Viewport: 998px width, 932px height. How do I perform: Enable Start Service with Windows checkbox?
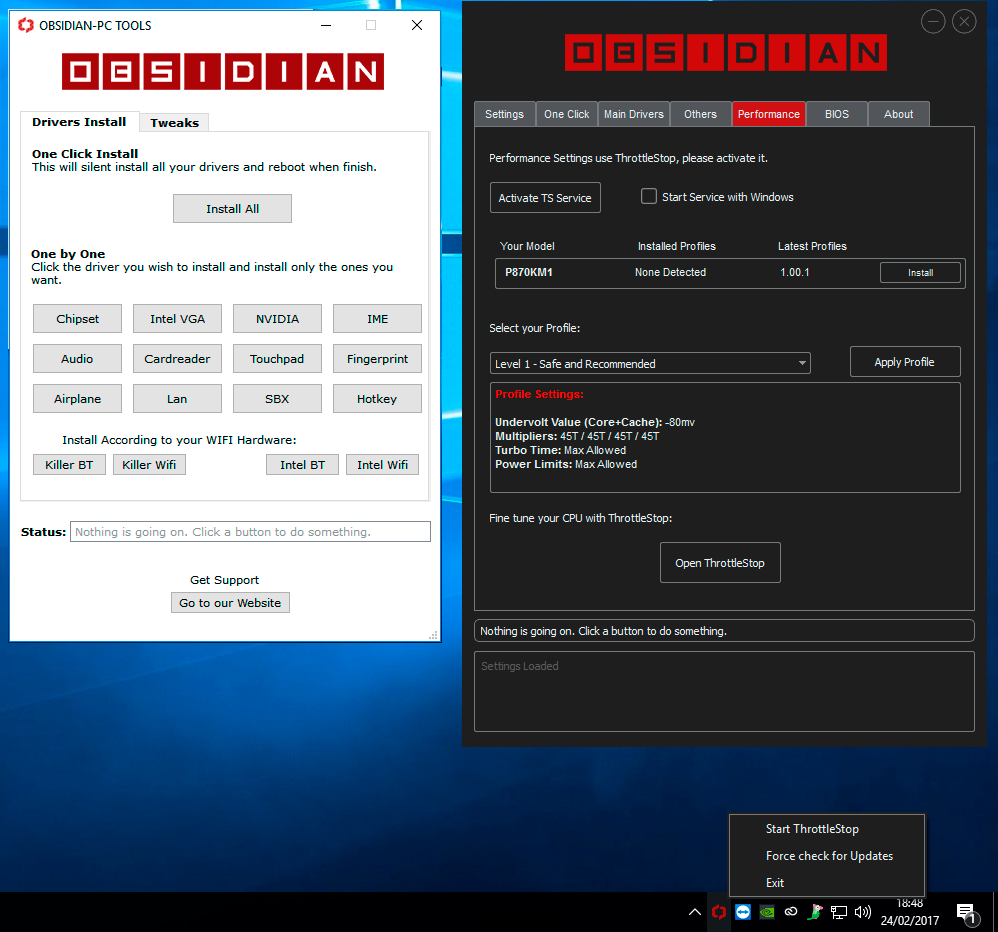coord(649,196)
